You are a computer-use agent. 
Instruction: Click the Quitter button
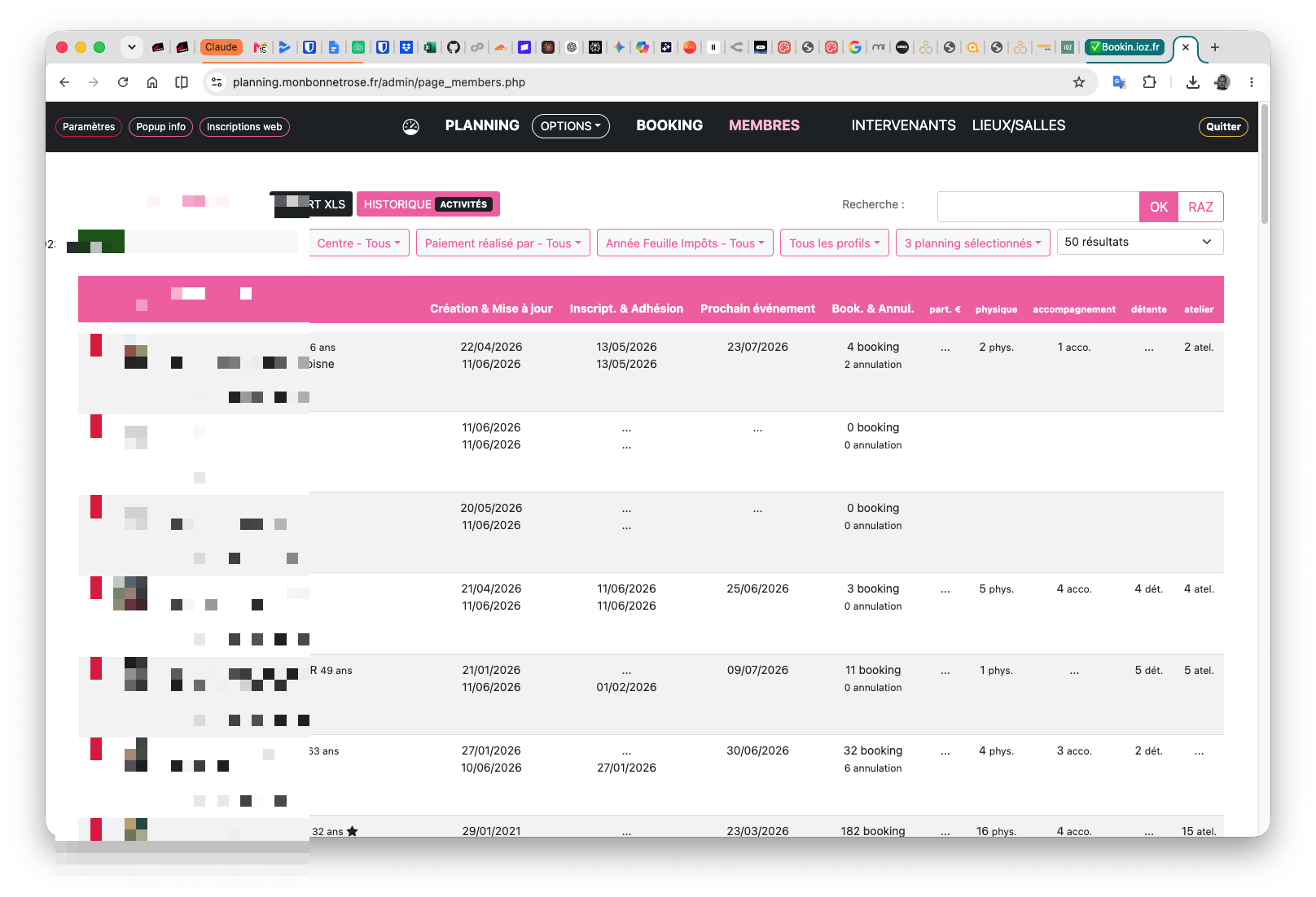point(1223,127)
